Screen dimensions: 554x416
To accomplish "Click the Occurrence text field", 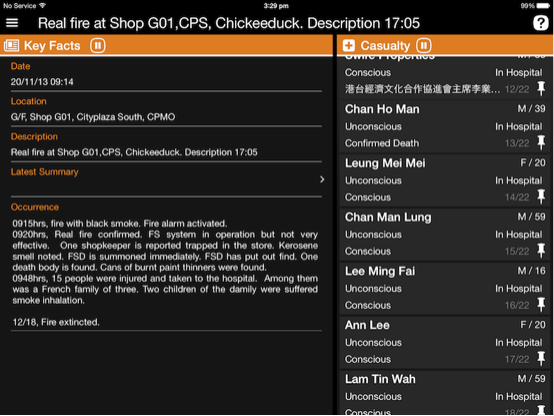I will pyautogui.click(x=165, y=273).
